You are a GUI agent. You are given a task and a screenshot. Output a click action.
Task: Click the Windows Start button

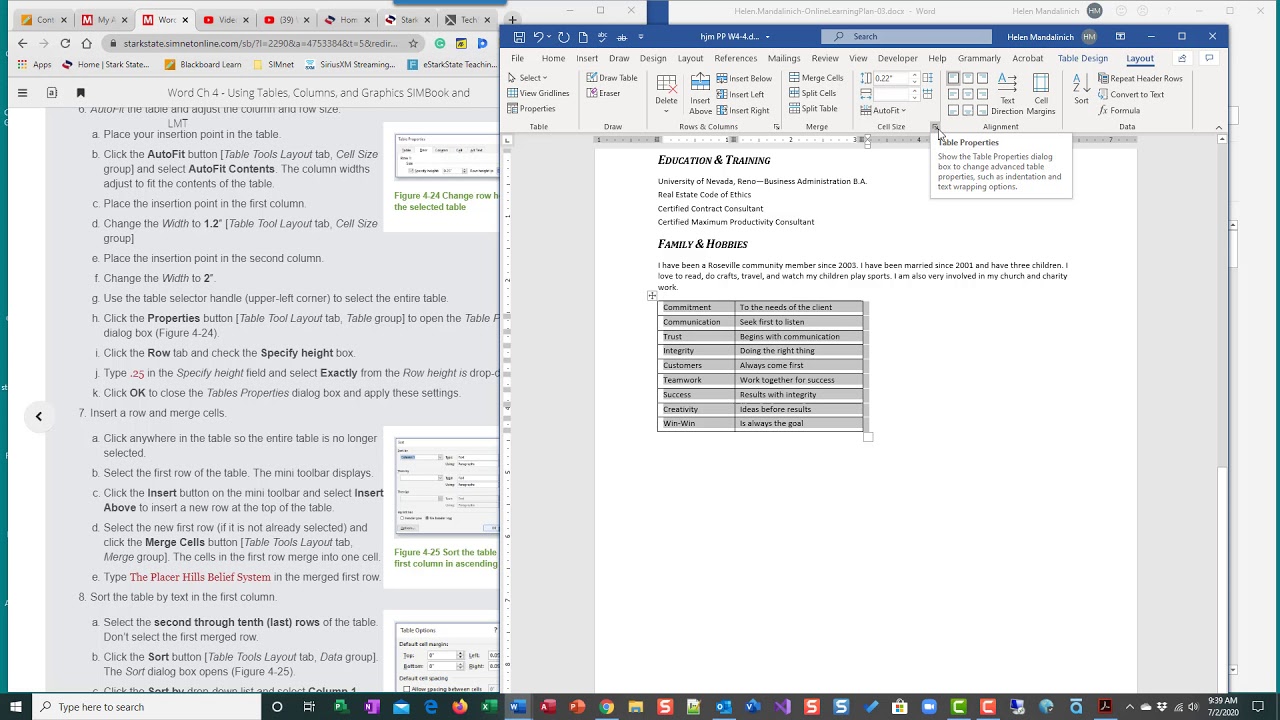(15, 707)
